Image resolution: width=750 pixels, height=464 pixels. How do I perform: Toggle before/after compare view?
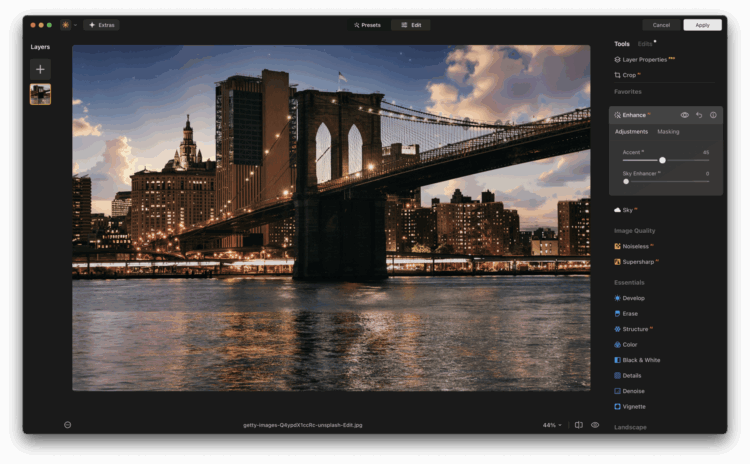tap(578, 425)
